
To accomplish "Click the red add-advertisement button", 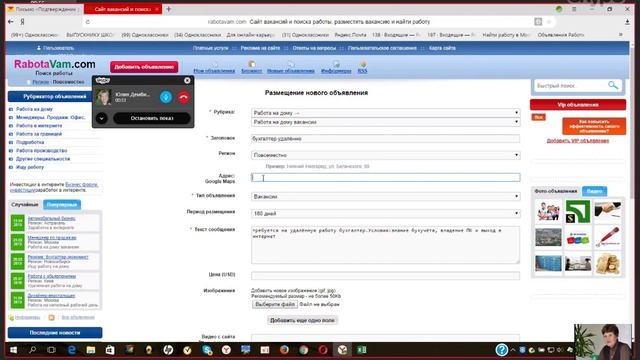I will click(144, 67).
